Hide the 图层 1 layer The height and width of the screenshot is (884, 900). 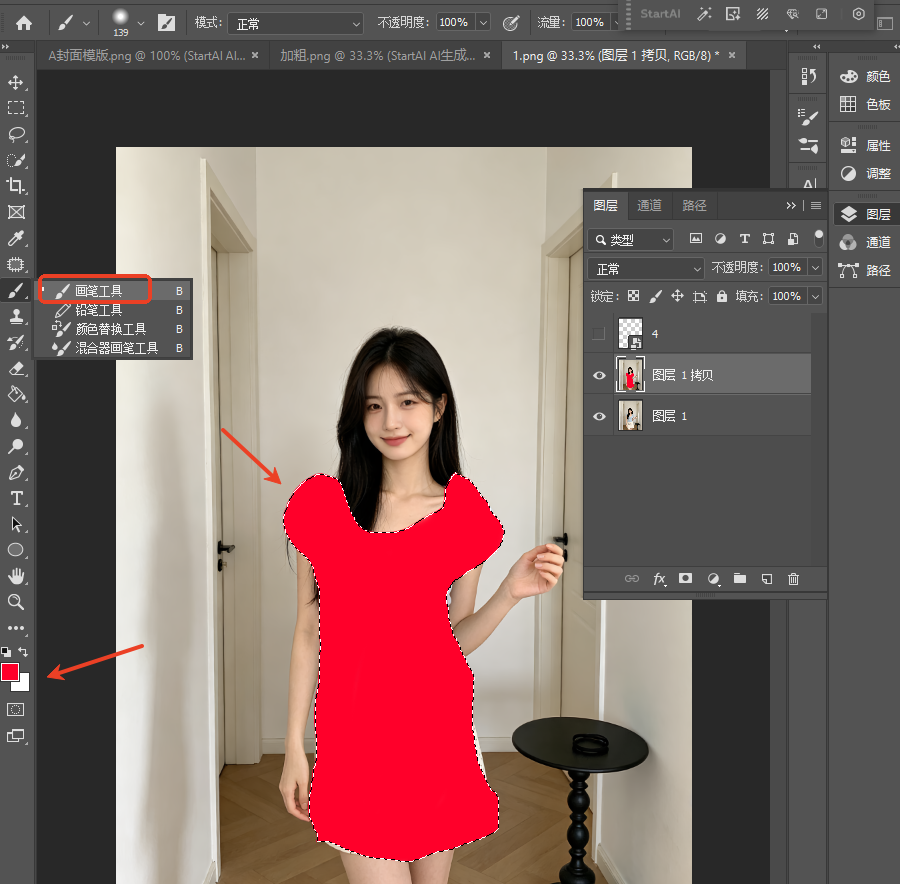pos(599,416)
